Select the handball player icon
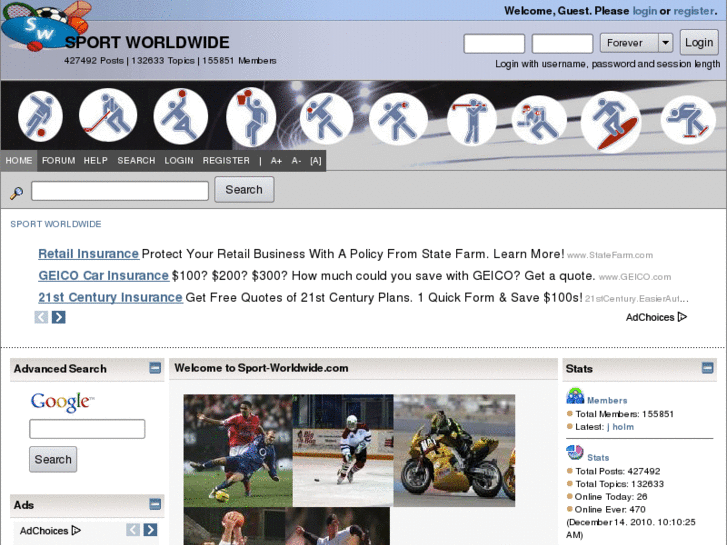The height and width of the screenshot is (545, 727). pyautogui.click(x=180, y=116)
